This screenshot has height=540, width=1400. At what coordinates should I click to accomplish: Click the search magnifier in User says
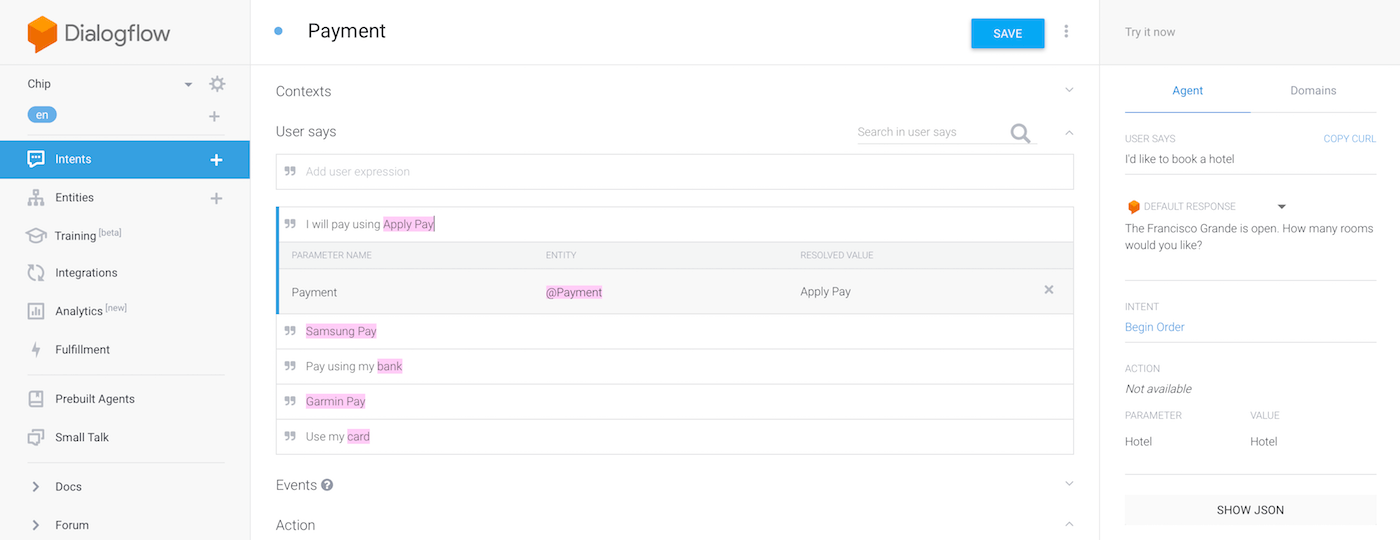[1020, 133]
